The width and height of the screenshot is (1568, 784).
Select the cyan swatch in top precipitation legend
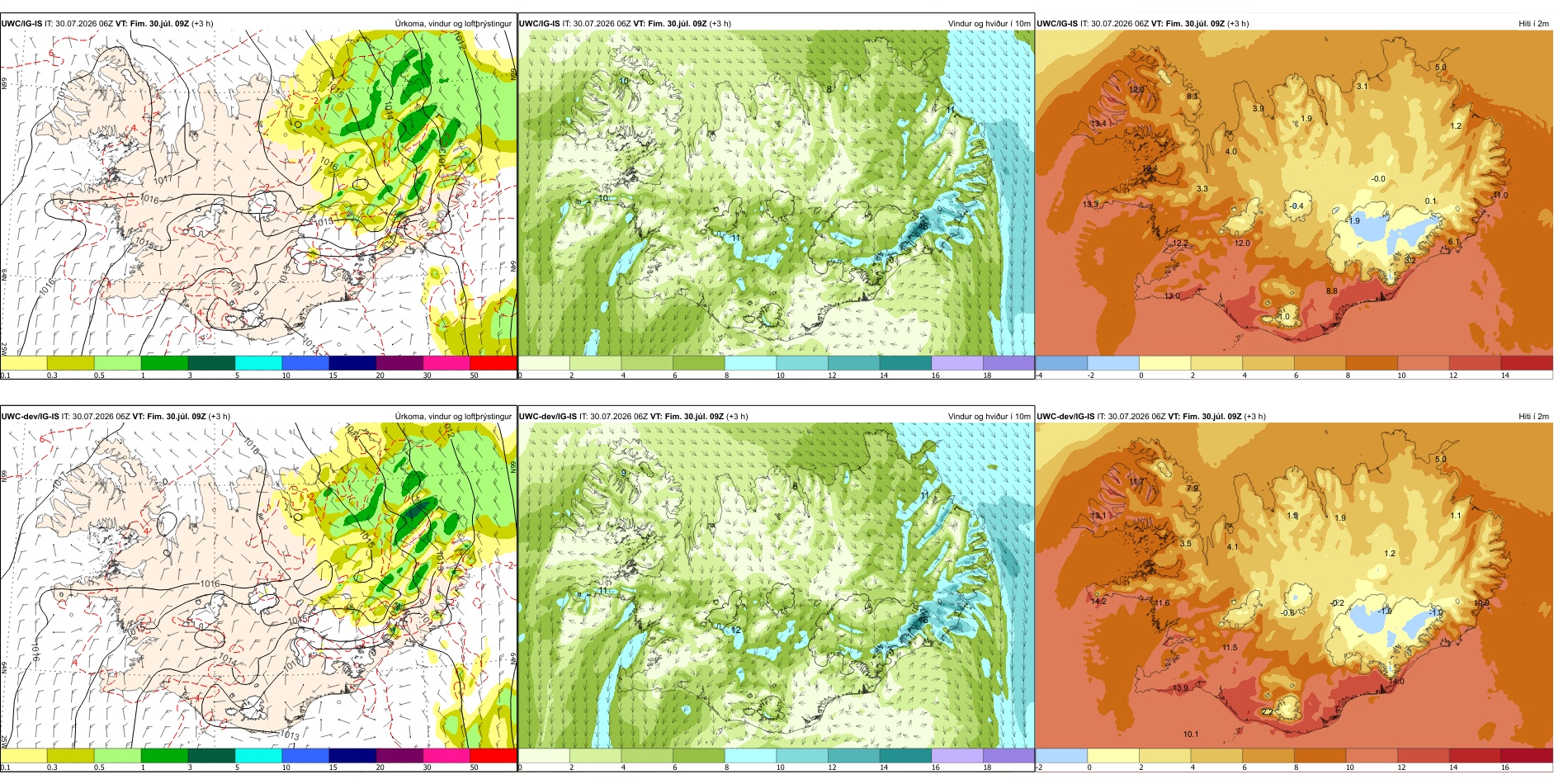pyautogui.click(x=258, y=363)
